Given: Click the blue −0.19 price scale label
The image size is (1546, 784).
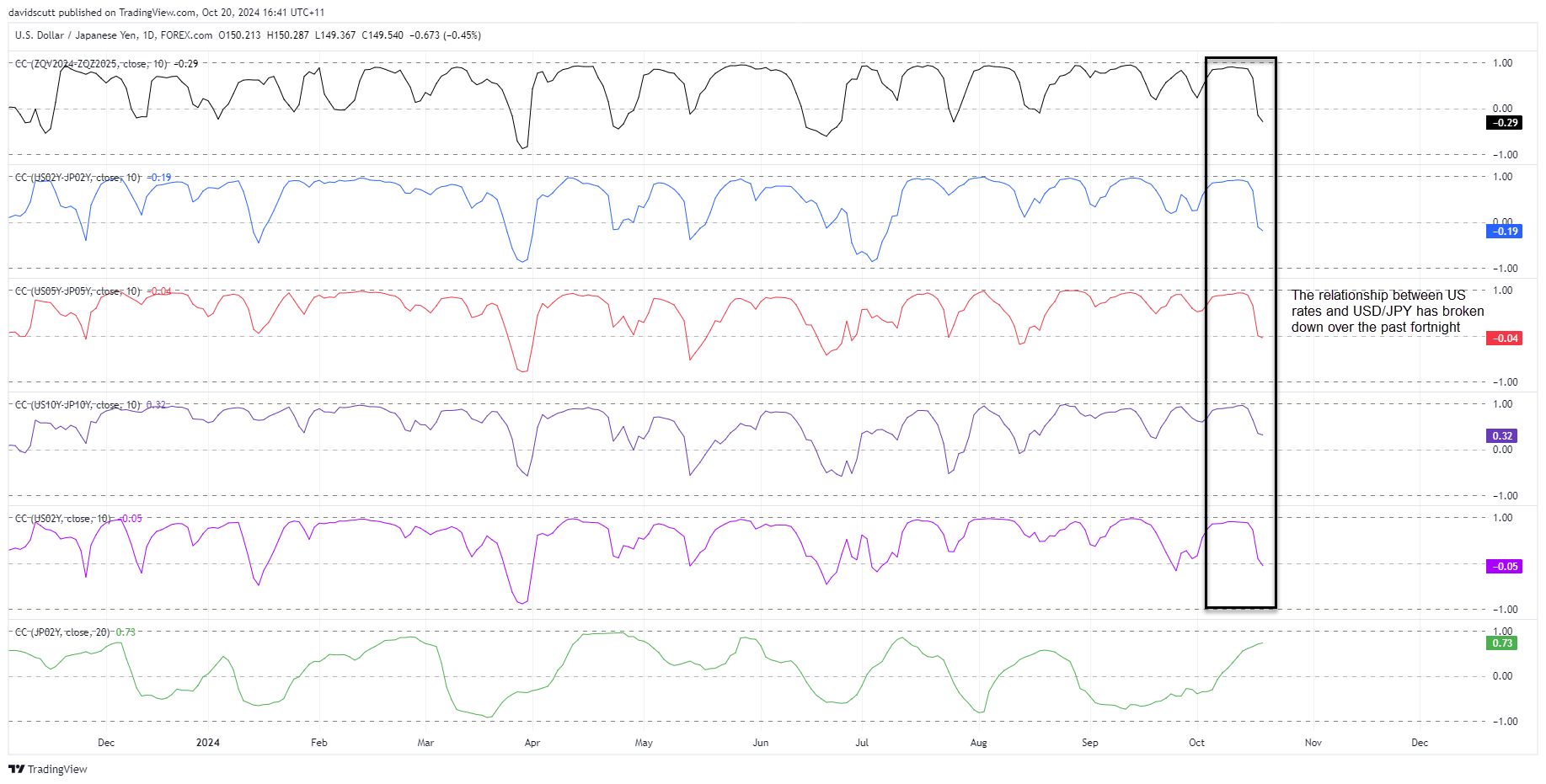Looking at the screenshot, I should coord(1504,232).
